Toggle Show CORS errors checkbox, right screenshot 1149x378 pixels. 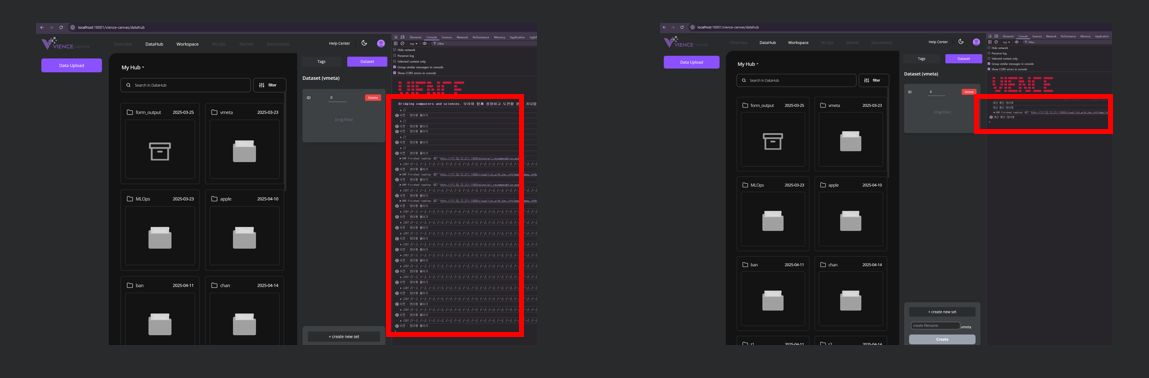click(989, 69)
